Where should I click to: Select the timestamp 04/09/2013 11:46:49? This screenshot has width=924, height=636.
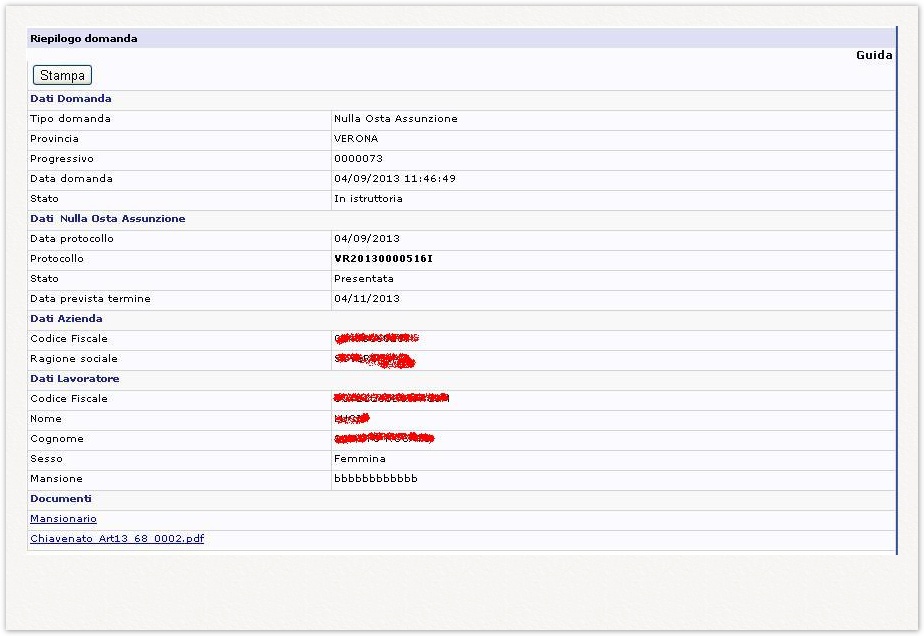(394, 179)
